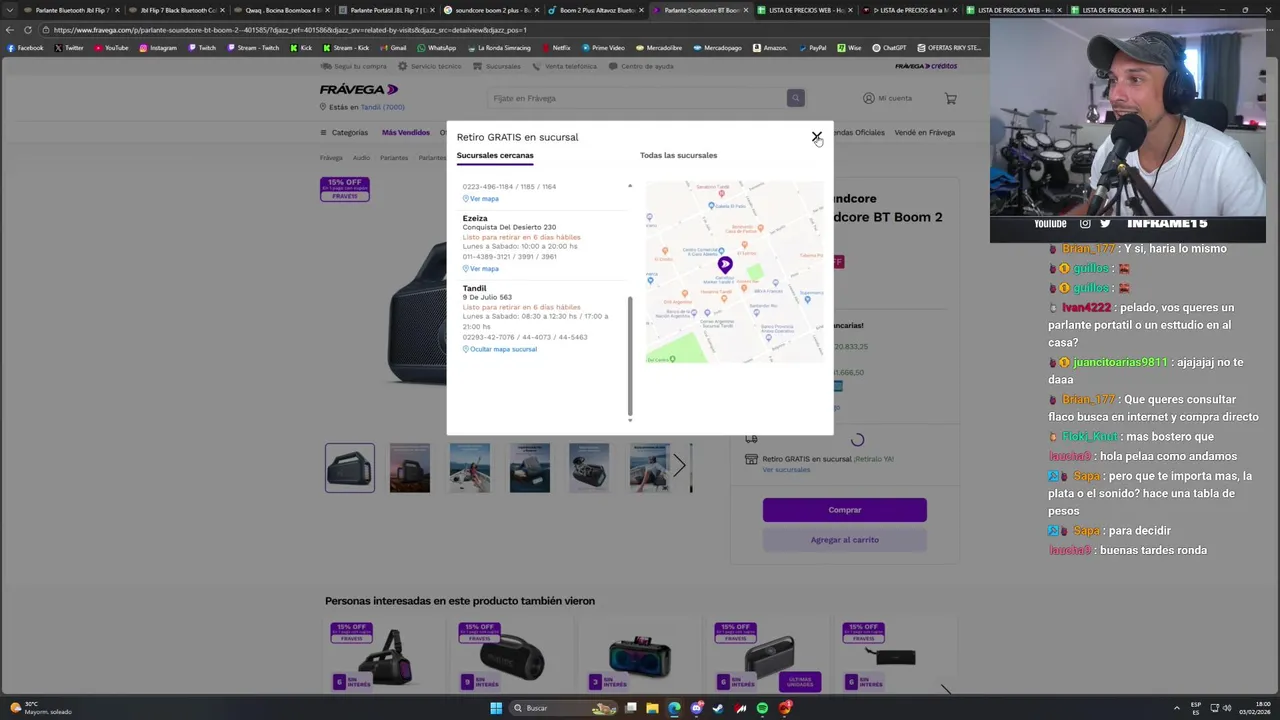Open WhatsApp bookmark
This screenshot has width=1280, height=720.
(x=436, y=47)
